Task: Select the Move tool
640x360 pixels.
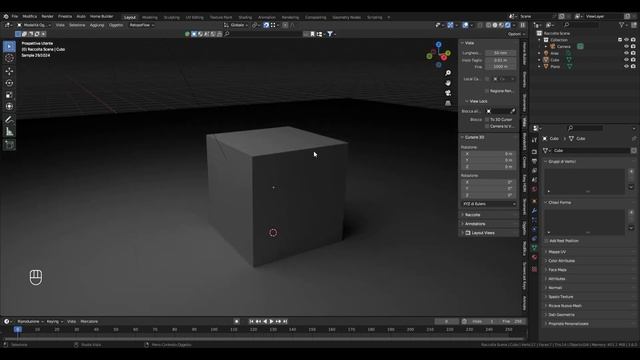Action: 9,71
